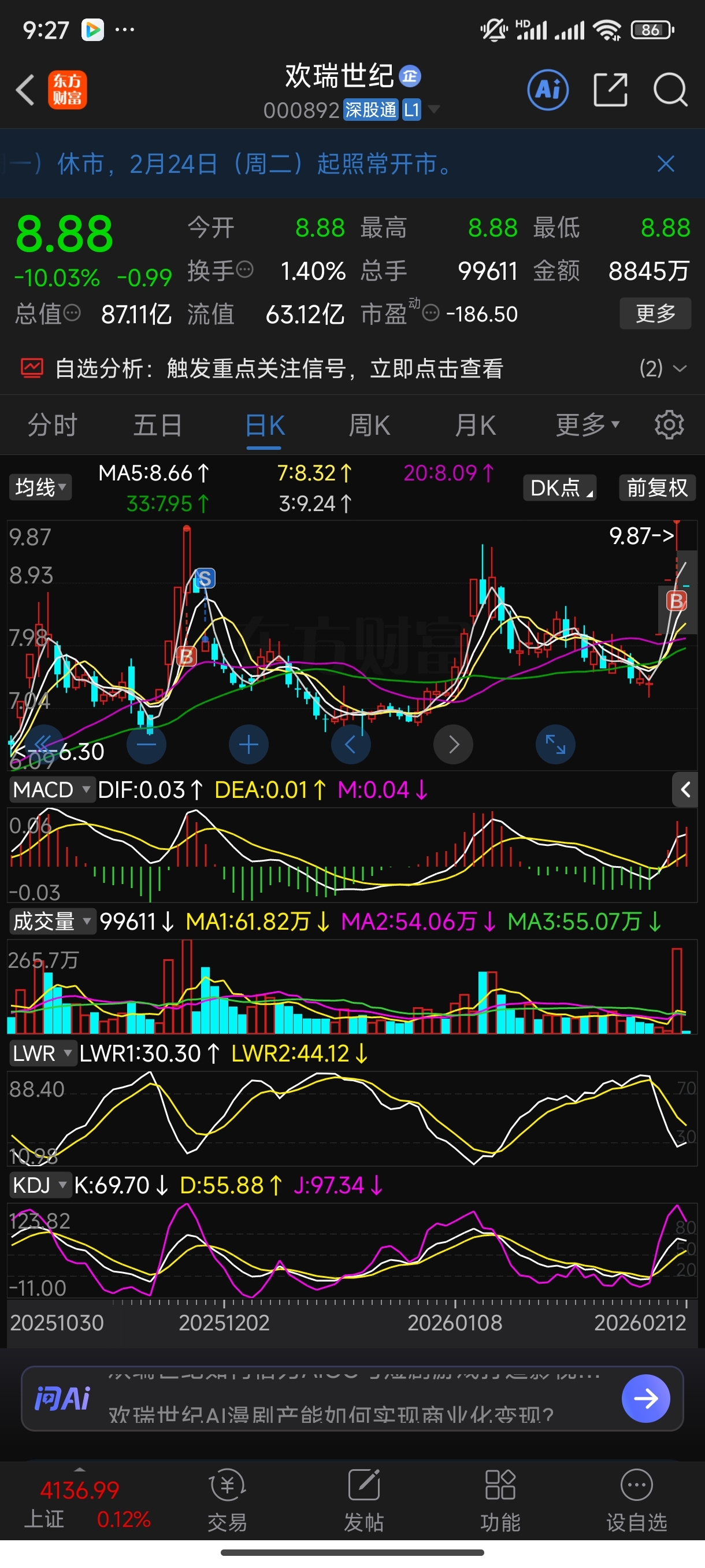Viewport: 705px width, 1568px height.
Task: Tap the 总值 info icon
Action: coord(72,313)
